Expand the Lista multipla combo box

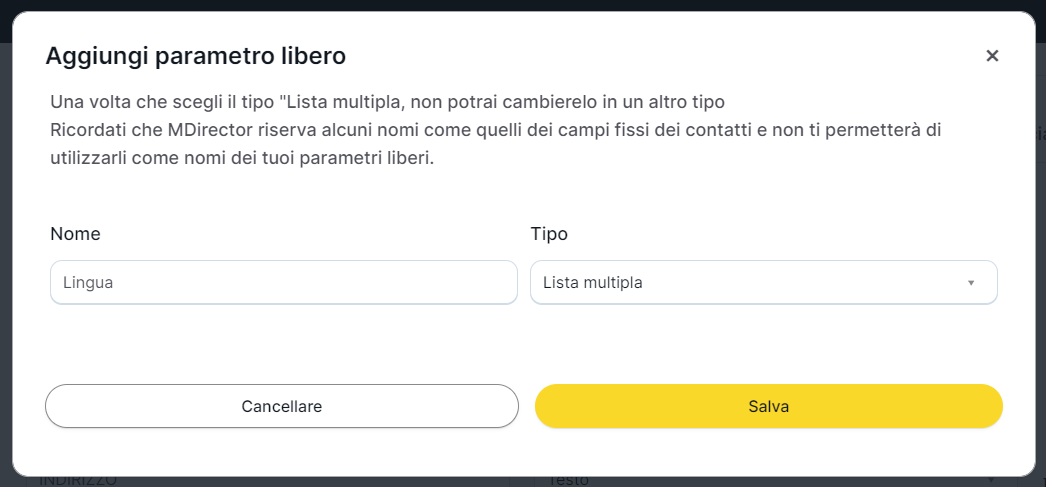(x=763, y=283)
